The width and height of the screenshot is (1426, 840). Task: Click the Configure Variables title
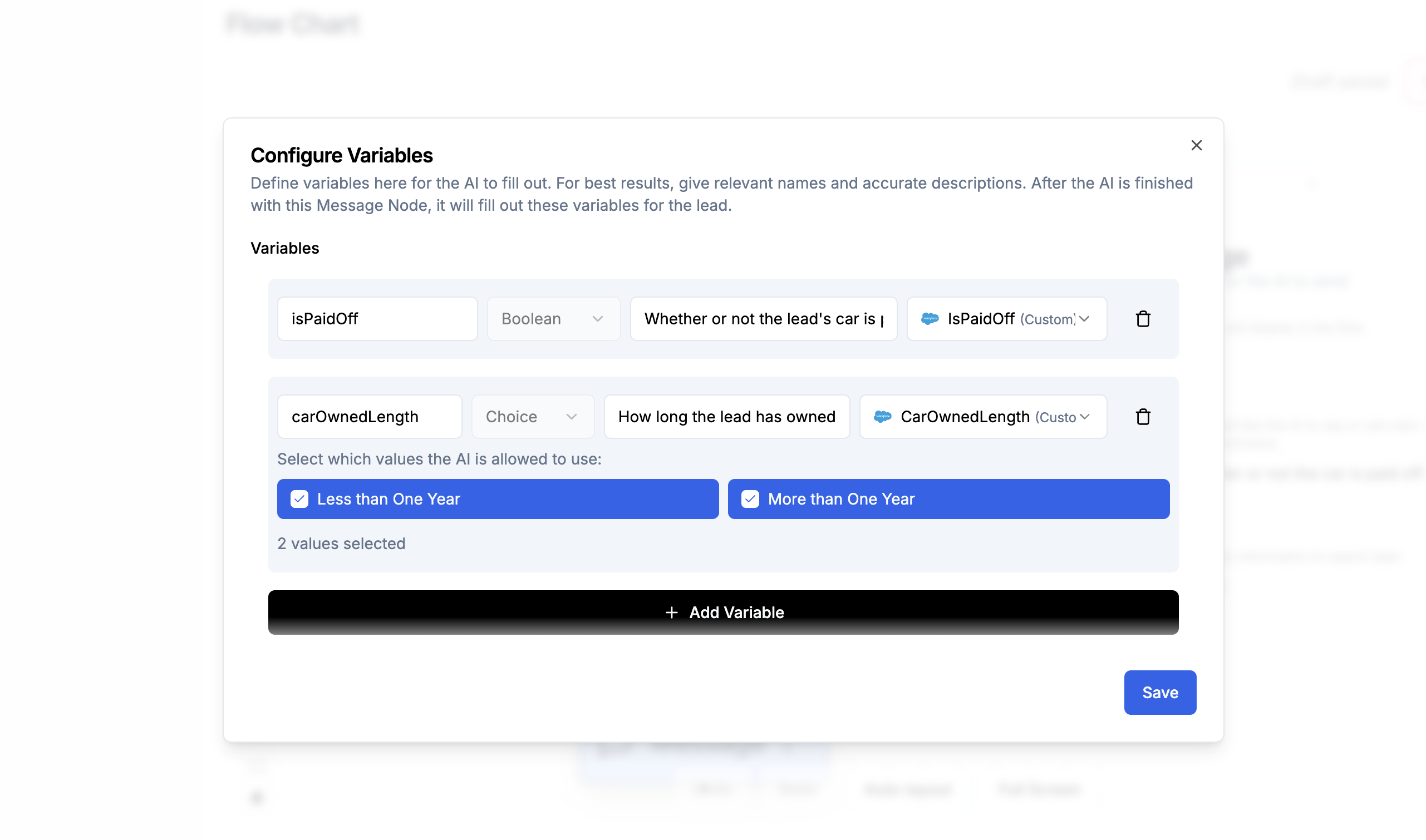[x=342, y=155]
